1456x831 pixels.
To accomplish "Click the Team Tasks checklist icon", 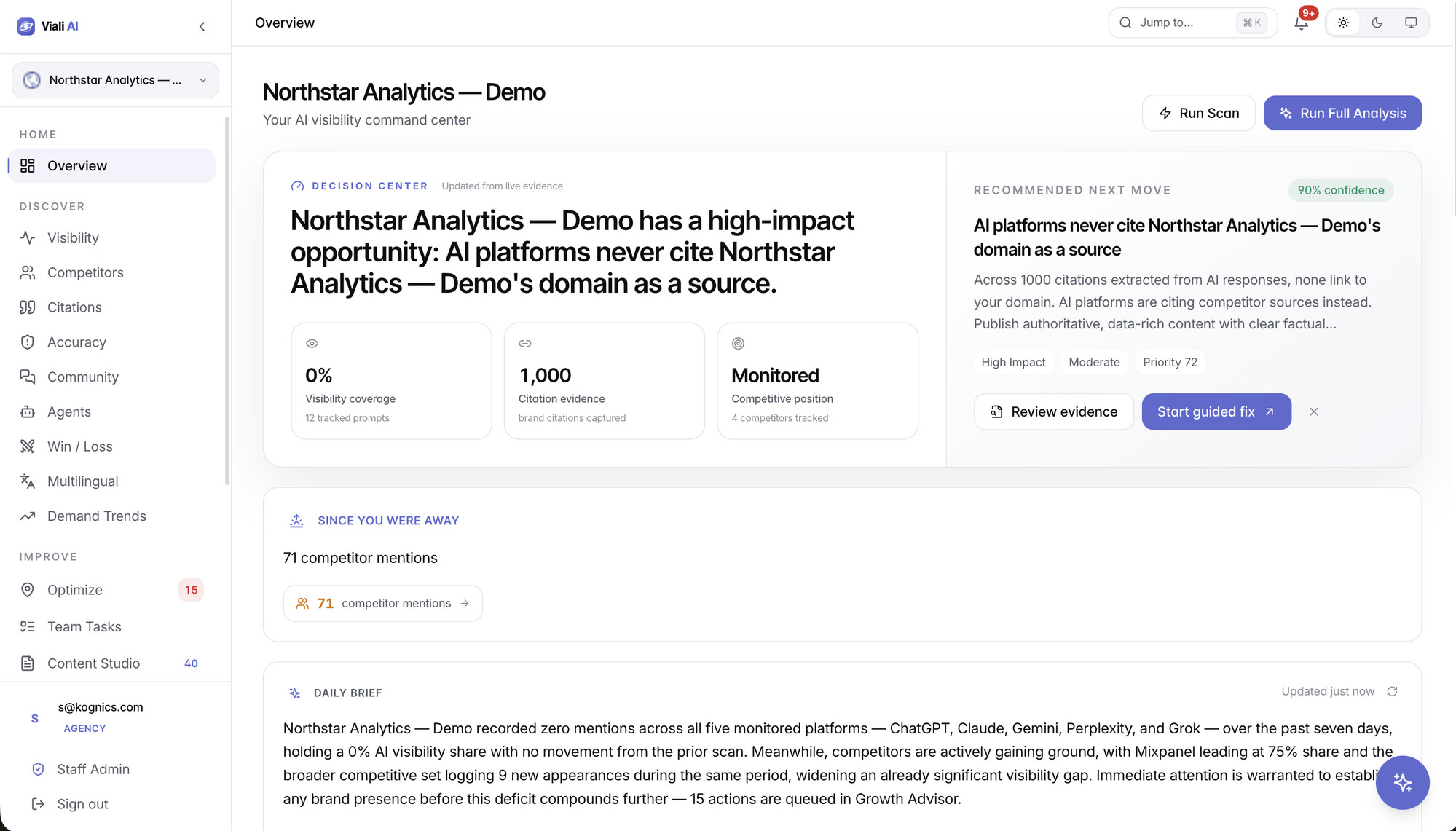I will coord(28,626).
